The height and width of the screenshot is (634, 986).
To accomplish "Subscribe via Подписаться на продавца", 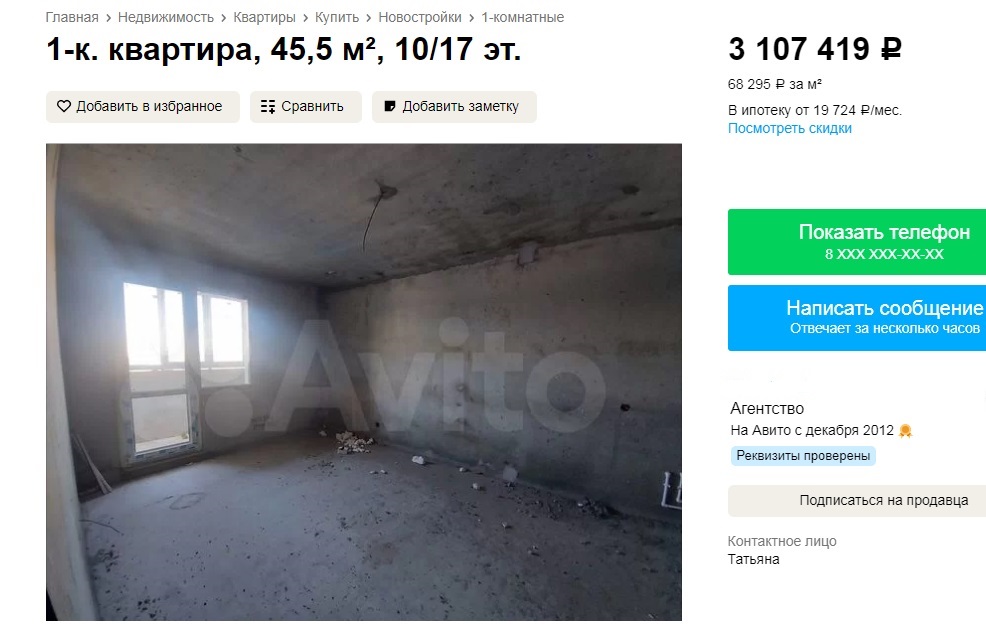I will tap(857, 501).
